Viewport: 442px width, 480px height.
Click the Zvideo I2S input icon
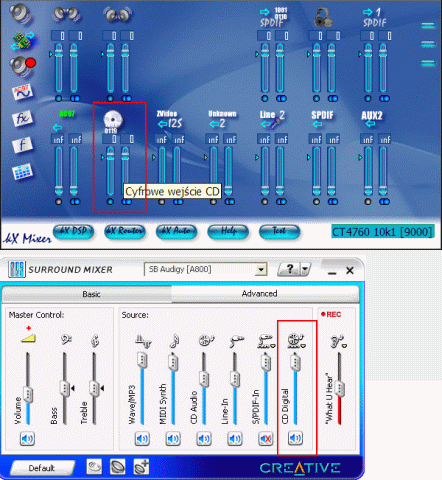(x=170, y=119)
